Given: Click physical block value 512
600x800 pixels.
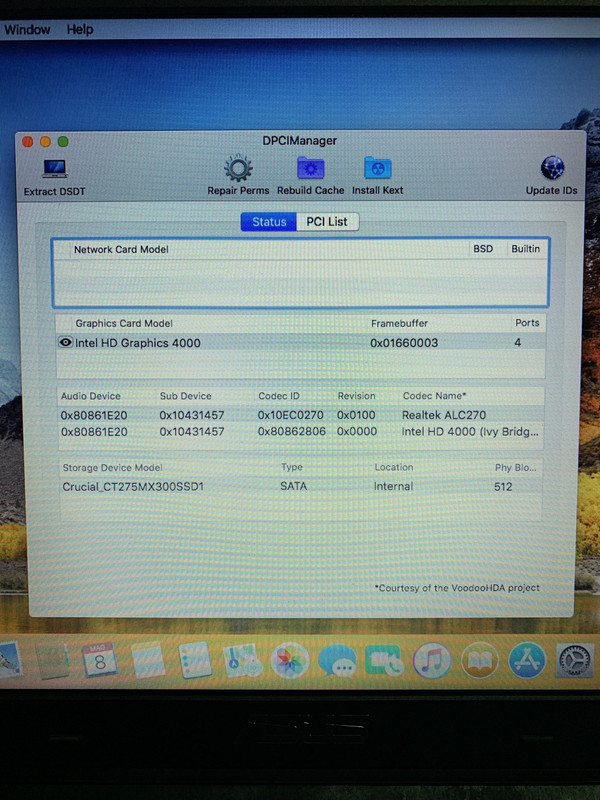Looking at the screenshot, I should coord(503,487).
